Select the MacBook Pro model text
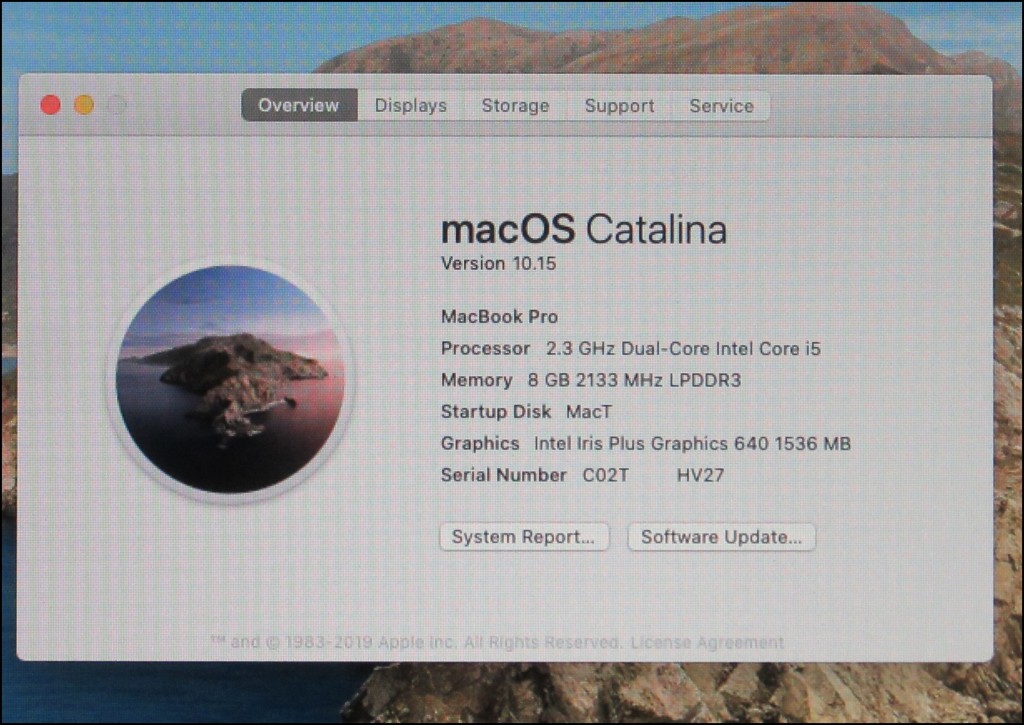The image size is (1024, 725). 500,317
